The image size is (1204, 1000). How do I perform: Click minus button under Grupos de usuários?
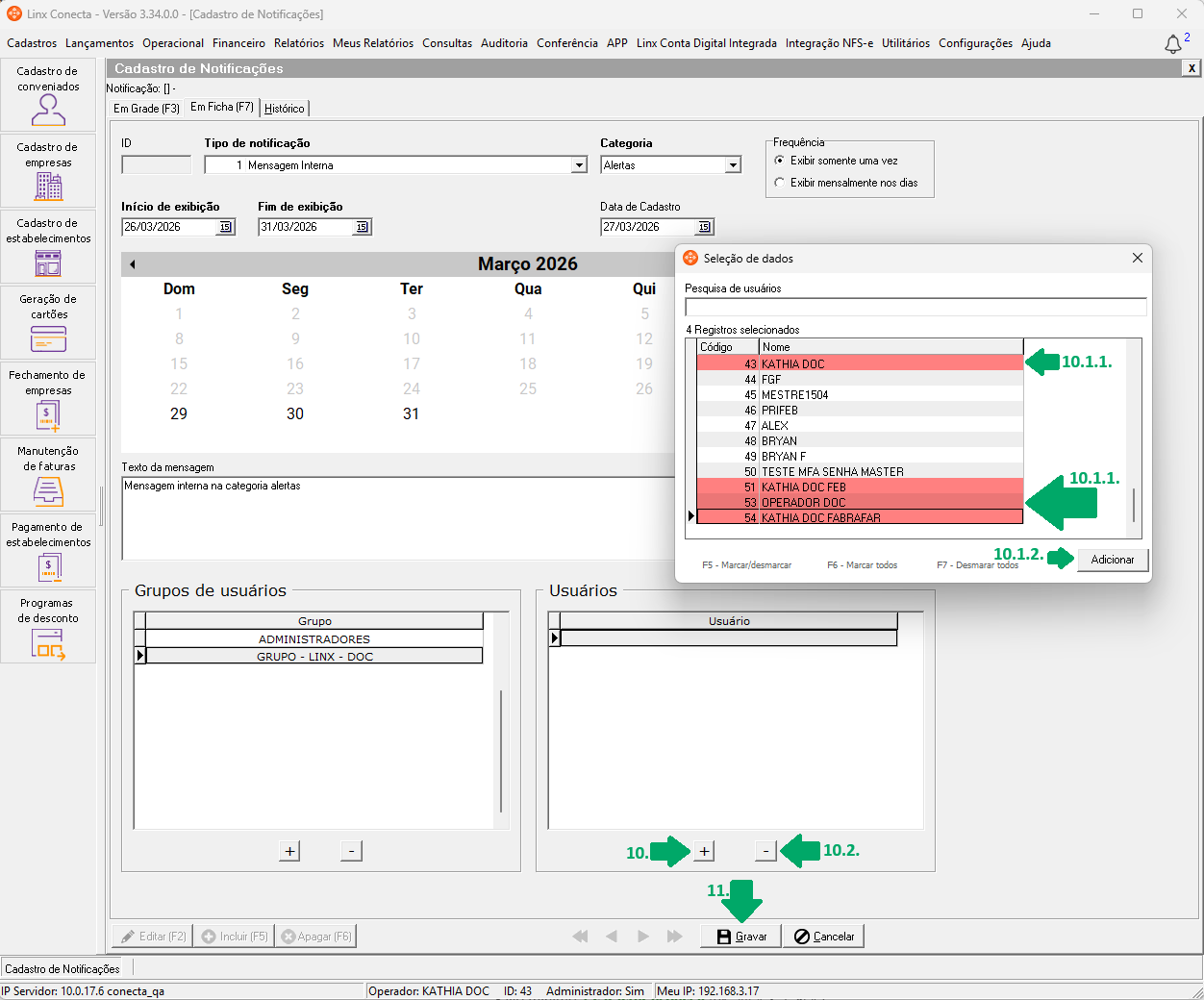tap(351, 851)
